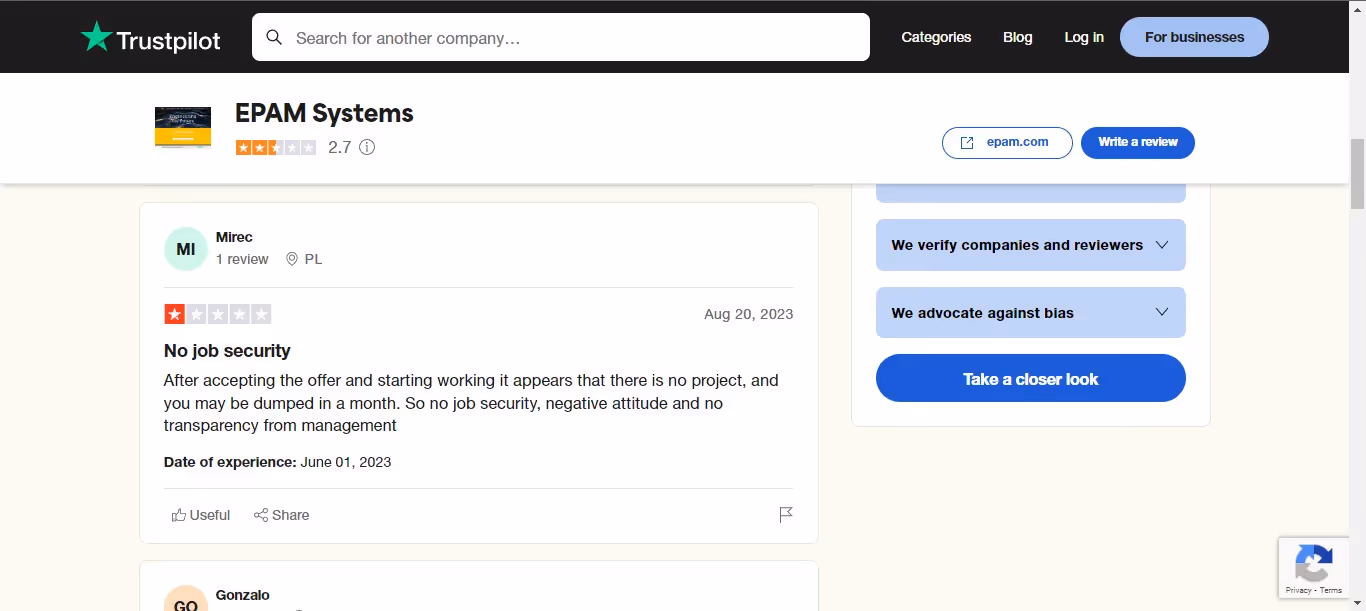Click the search magnifier icon

pos(274,38)
